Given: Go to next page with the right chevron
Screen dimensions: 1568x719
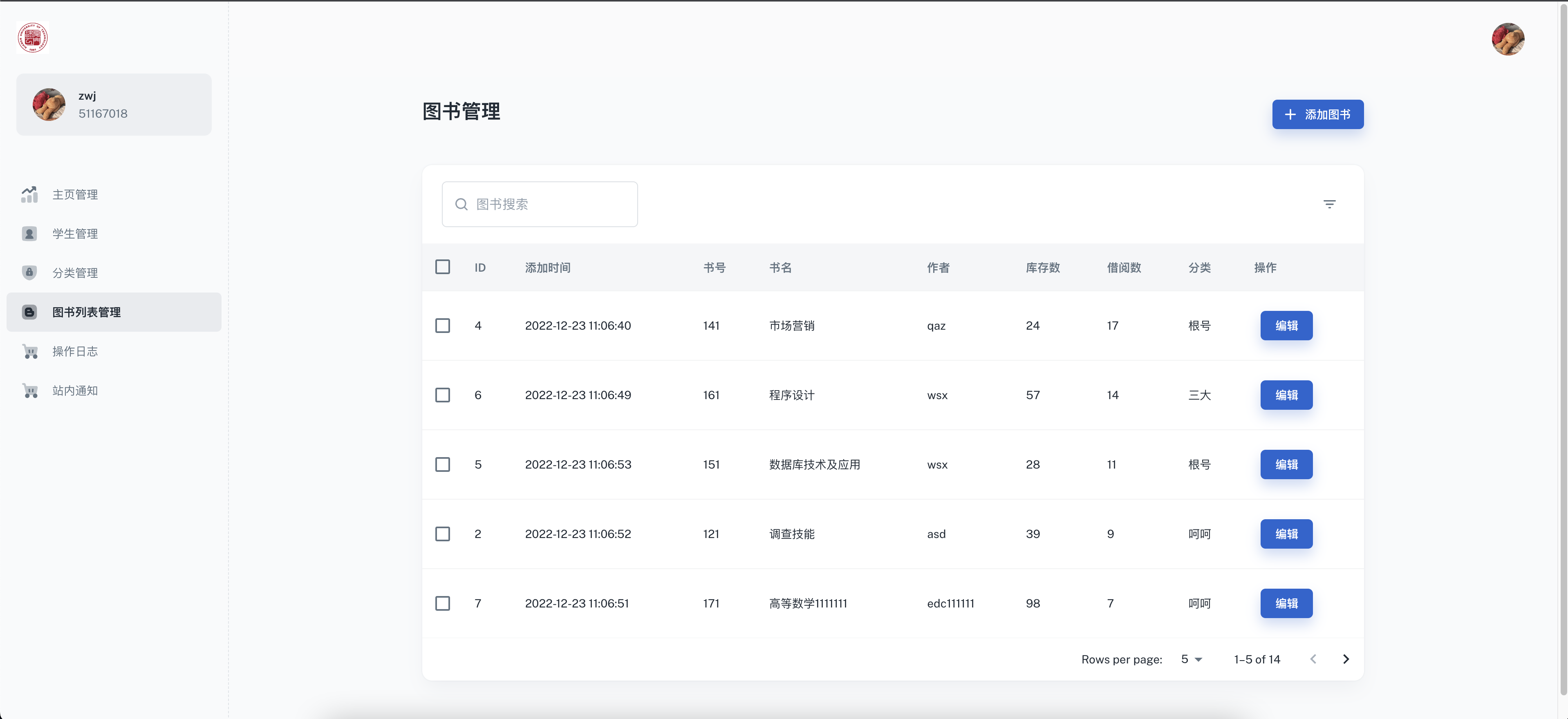Looking at the screenshot, I should tap(1346, 659).
